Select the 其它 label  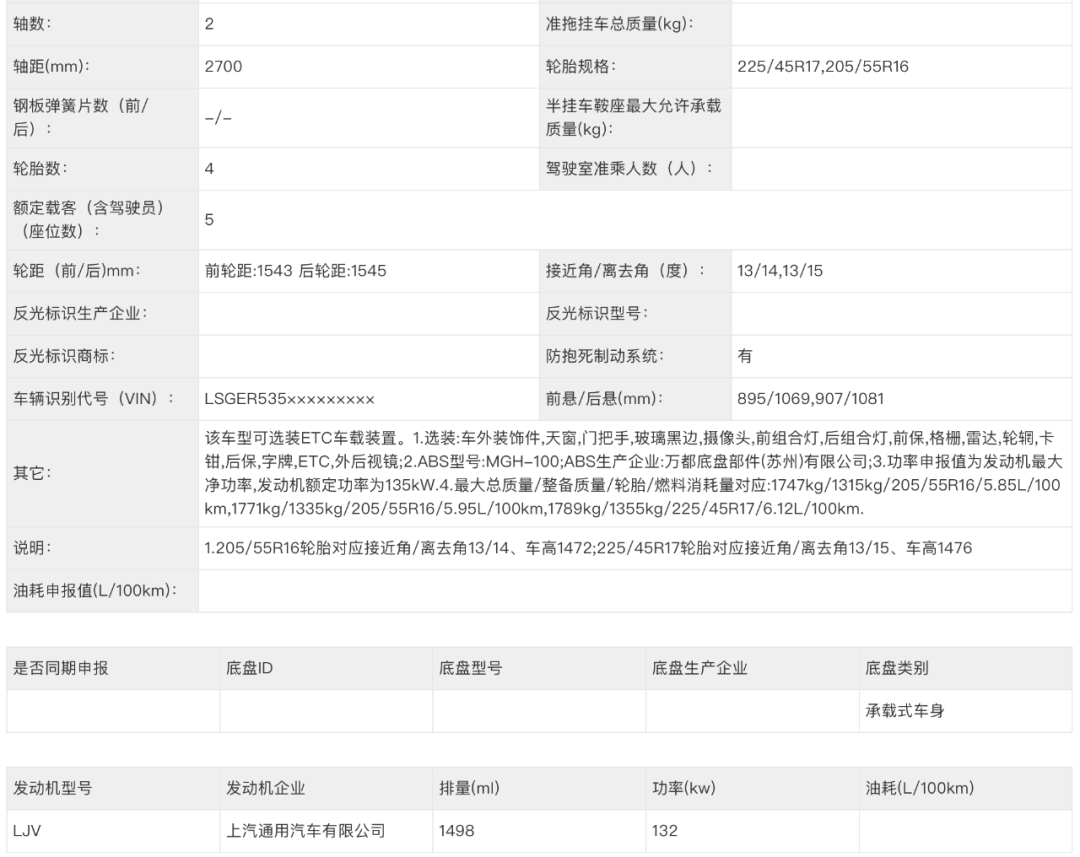[x=32, y=473]
